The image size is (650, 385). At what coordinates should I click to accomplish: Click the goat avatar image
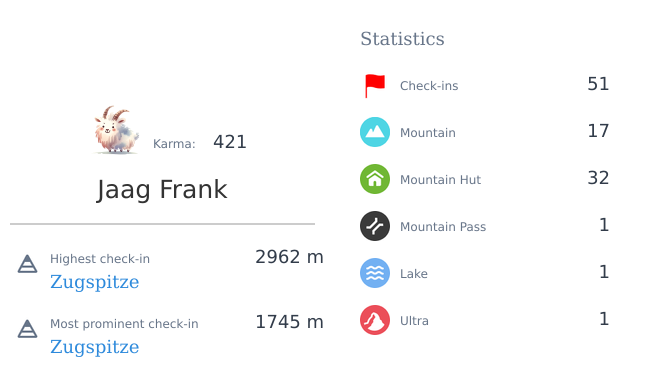click(116, 130)
